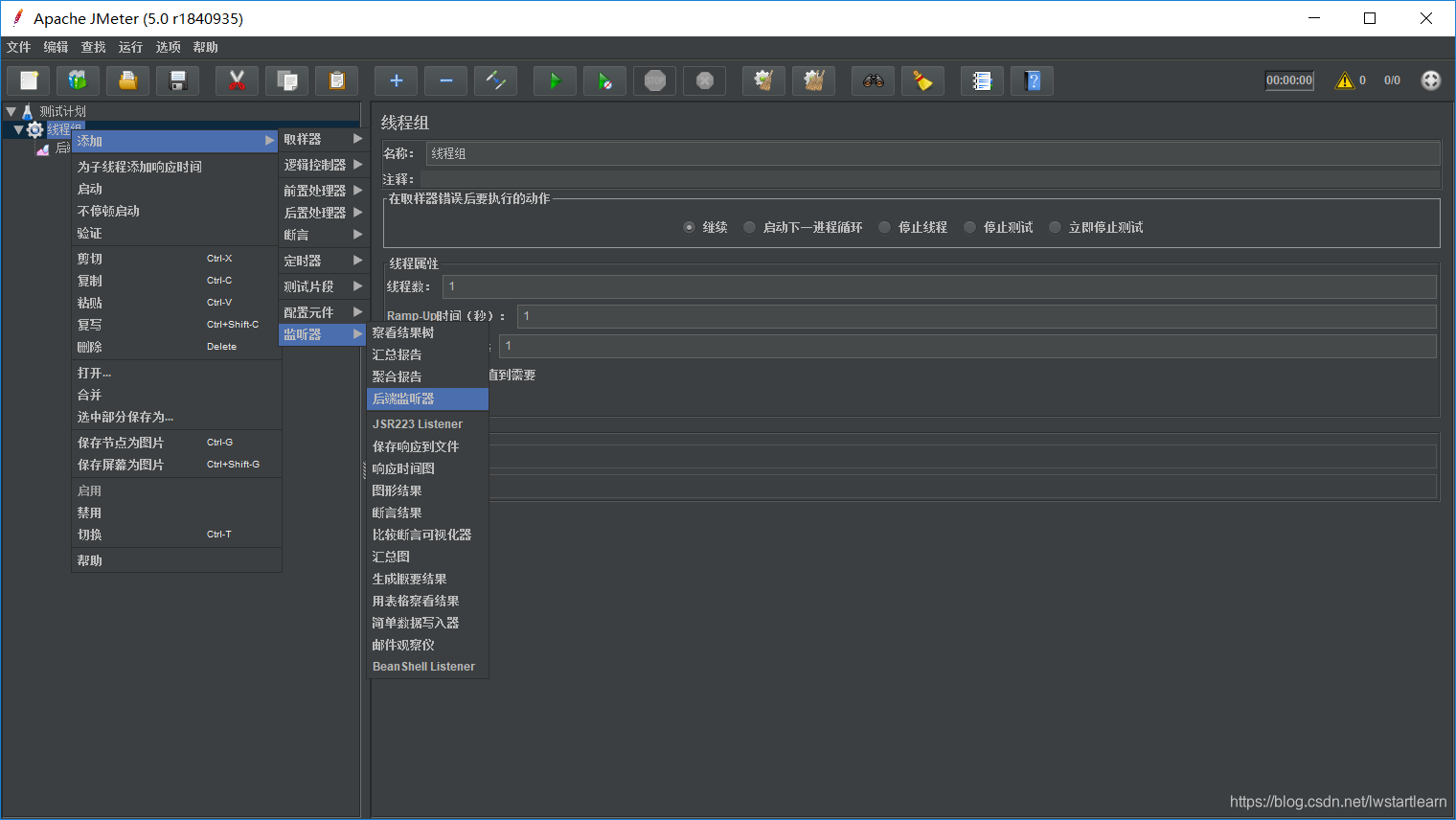Click the green Start run toolbar icon
1456x820 pixels.
coord(555,81)
